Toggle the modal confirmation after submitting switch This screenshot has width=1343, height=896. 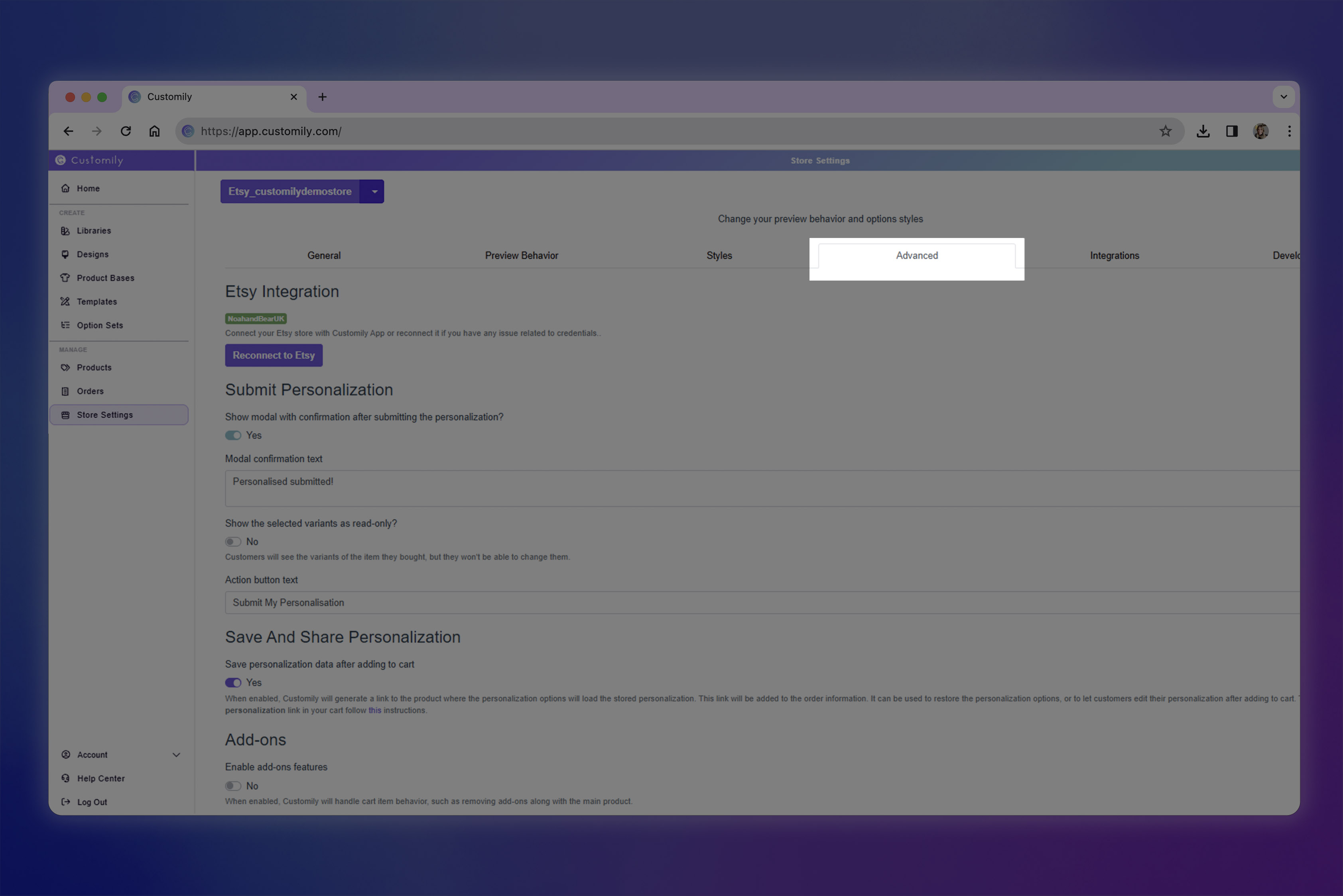click(x=233, y=435)
